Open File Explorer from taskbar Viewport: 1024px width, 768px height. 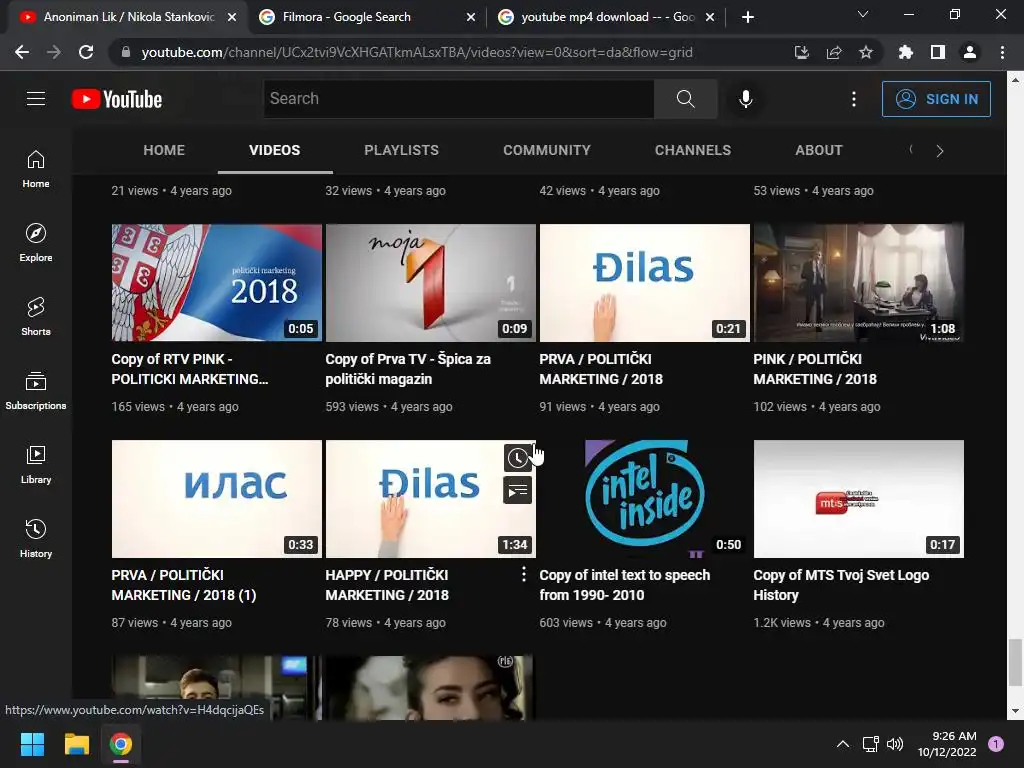(x=76, y=744)
